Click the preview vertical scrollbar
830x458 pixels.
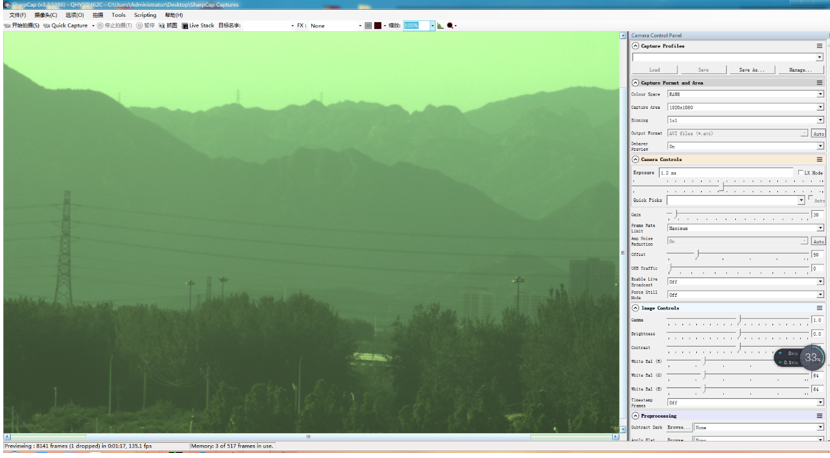[623, 232]
